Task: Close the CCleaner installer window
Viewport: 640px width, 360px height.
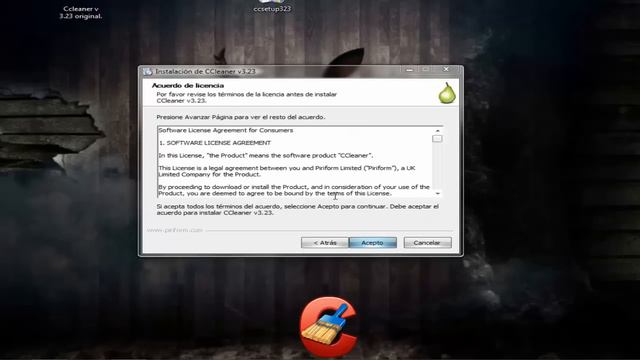Action: (446, 69)
